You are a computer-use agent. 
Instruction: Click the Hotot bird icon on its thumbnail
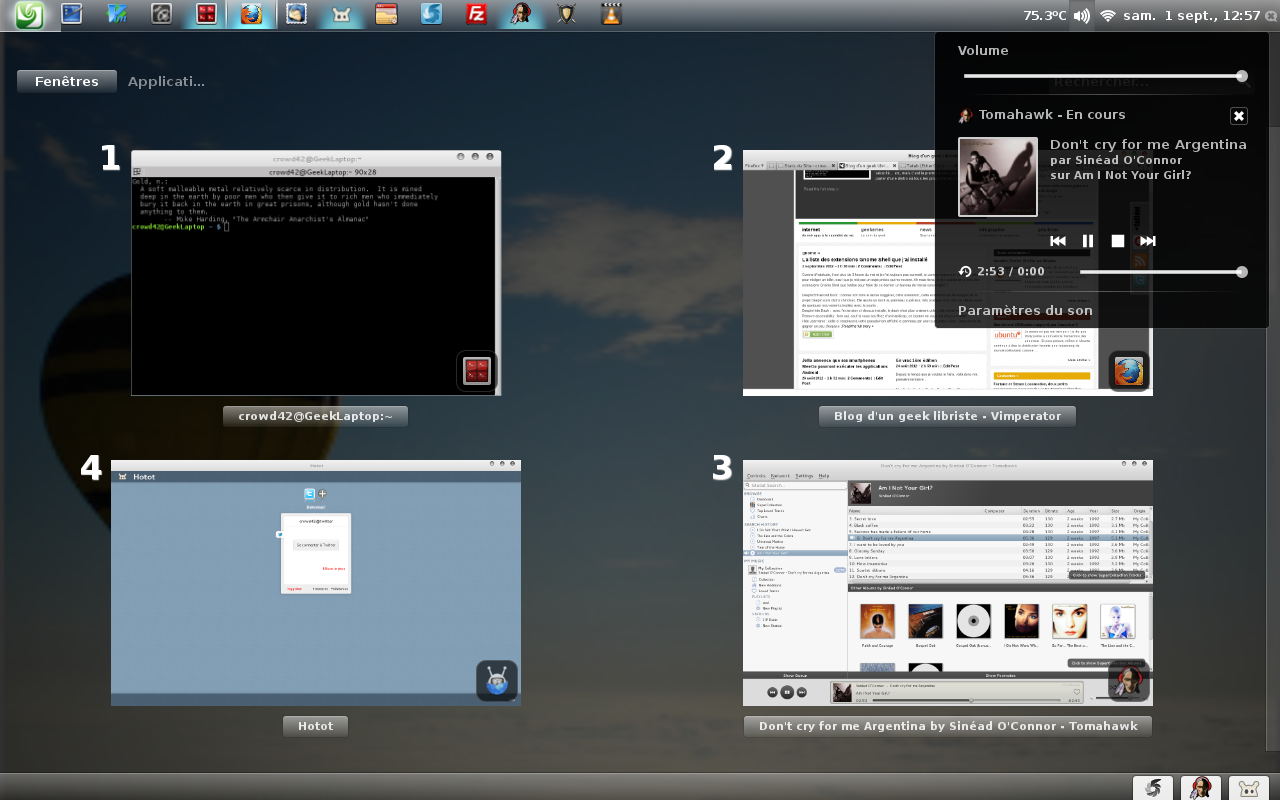[x=497, y=681]
